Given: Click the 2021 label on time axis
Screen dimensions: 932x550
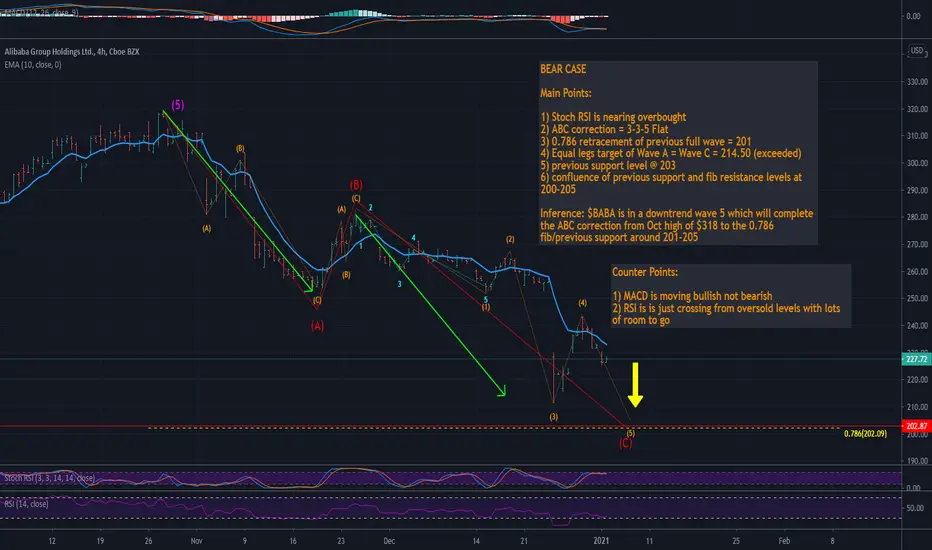Looking at the screenshot, I should coord(602,541).
